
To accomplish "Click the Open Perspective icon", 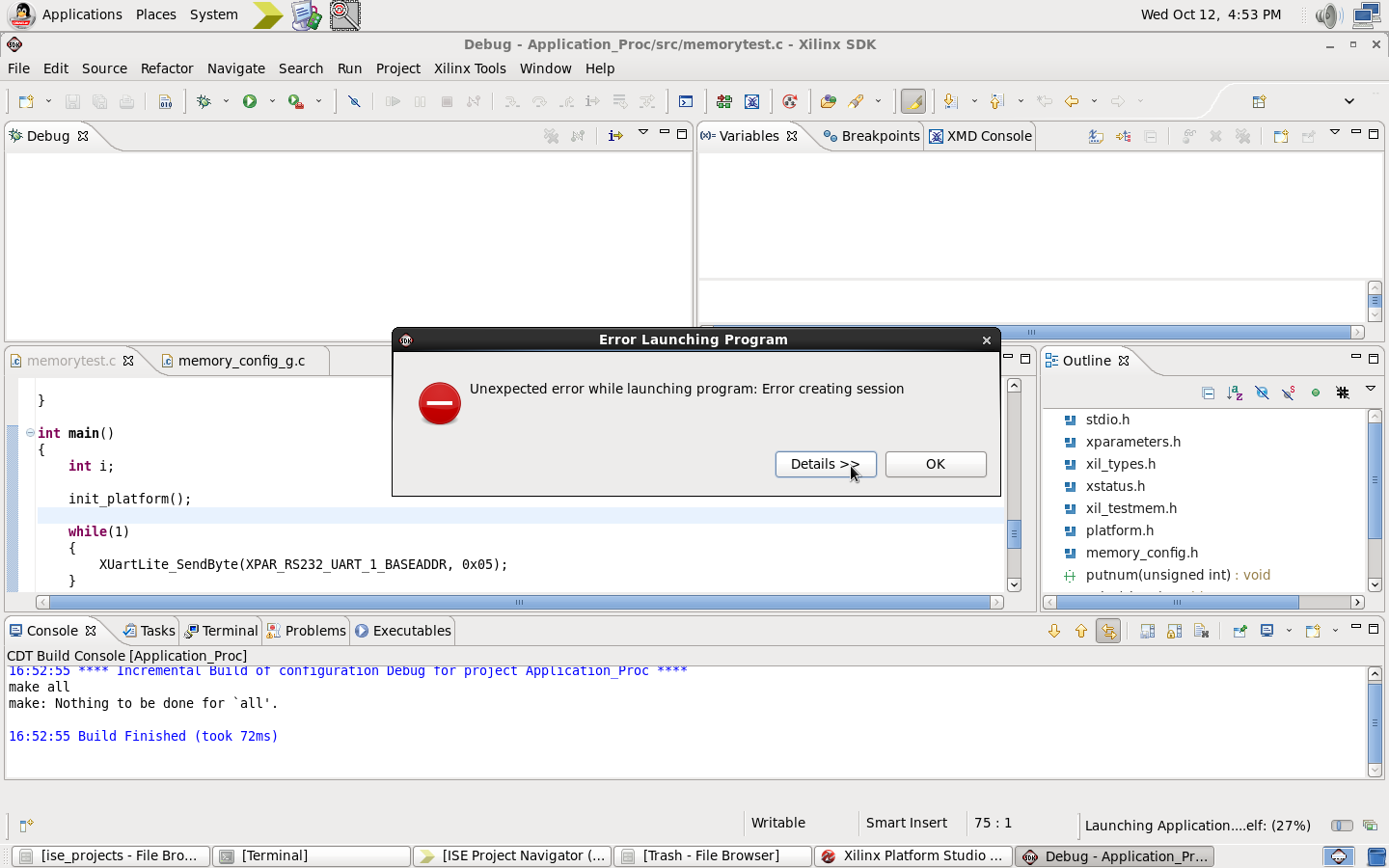I will click(1259, 101).
